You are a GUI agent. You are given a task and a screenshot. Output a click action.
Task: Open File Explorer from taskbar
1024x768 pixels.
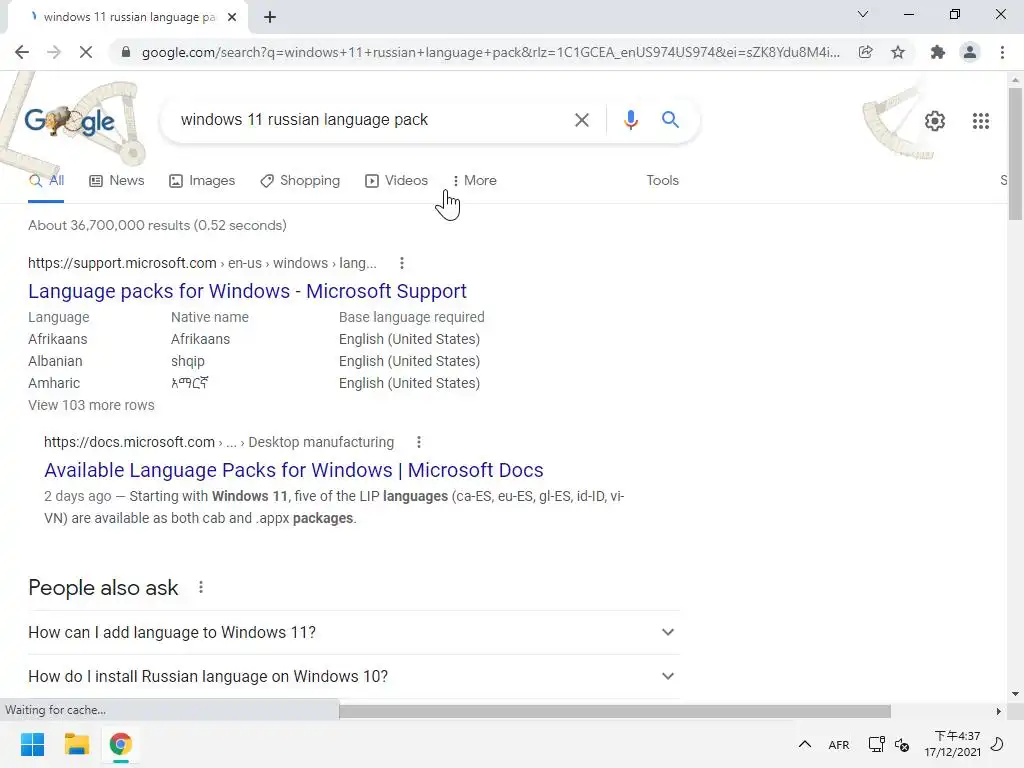point(76,744)
